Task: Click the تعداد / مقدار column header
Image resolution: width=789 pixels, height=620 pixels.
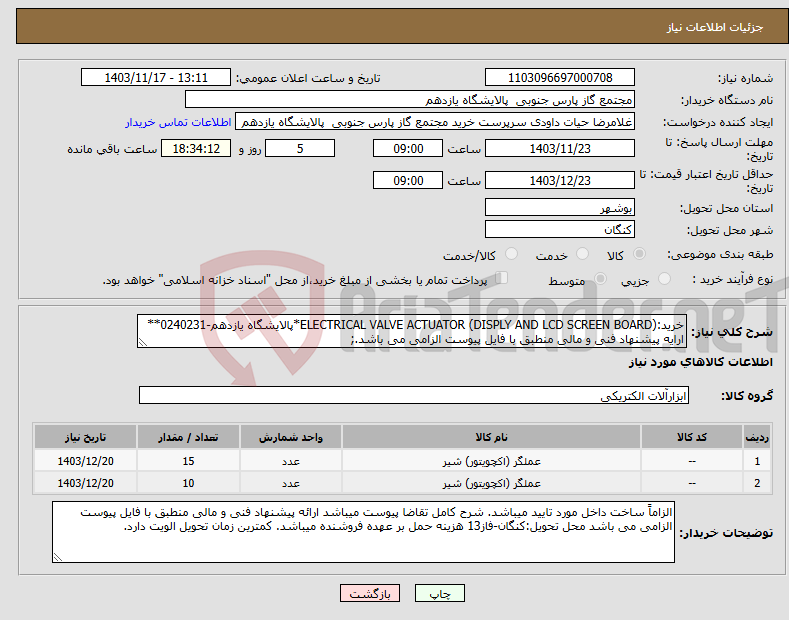Action: tap(188, 437)
